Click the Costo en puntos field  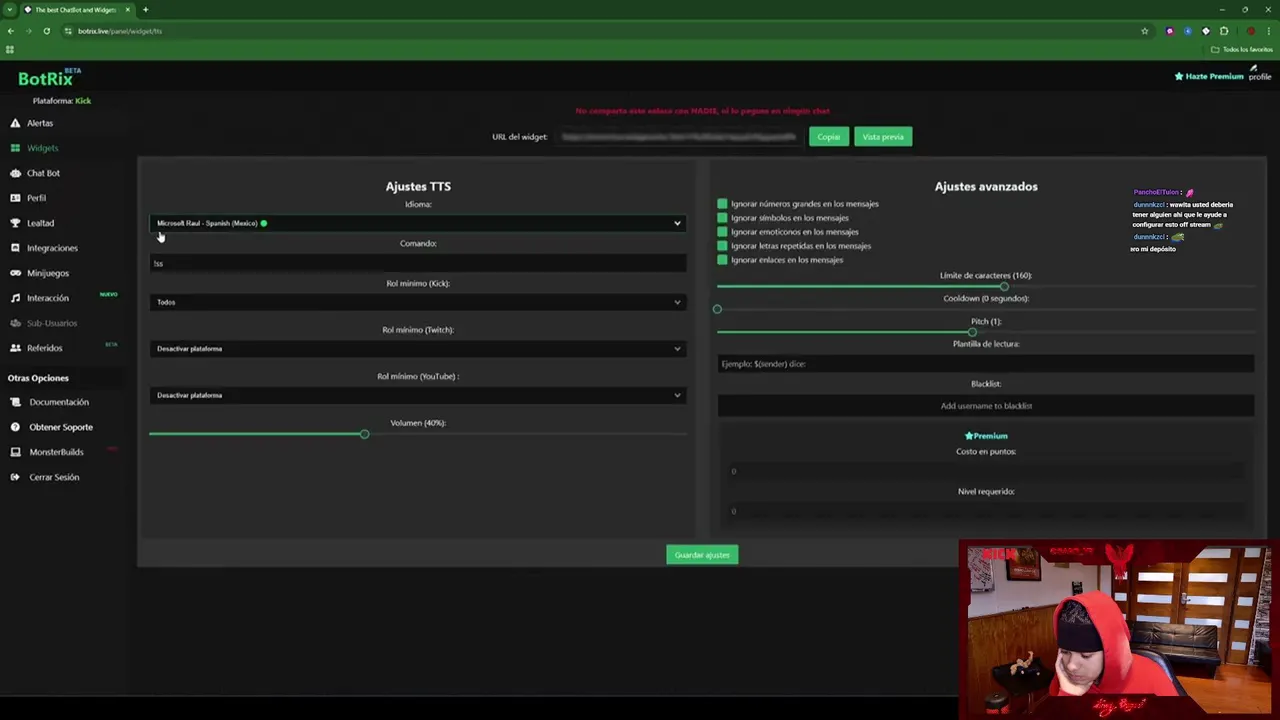coord(985,471)
